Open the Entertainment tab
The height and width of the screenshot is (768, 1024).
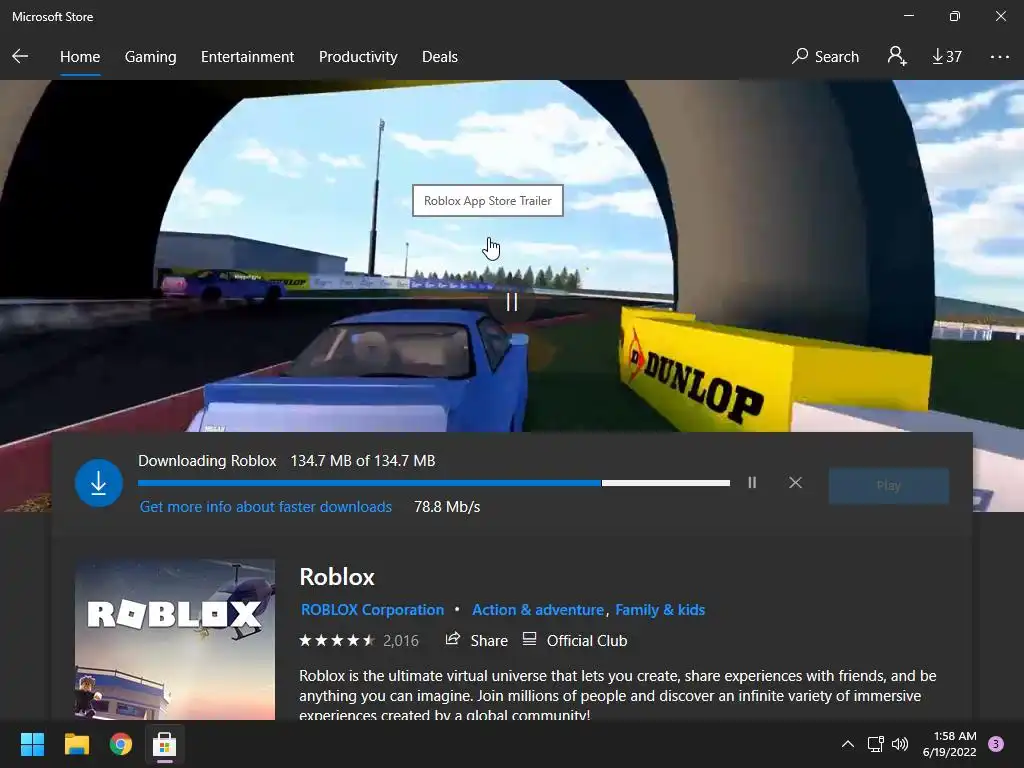coord(248,57)
